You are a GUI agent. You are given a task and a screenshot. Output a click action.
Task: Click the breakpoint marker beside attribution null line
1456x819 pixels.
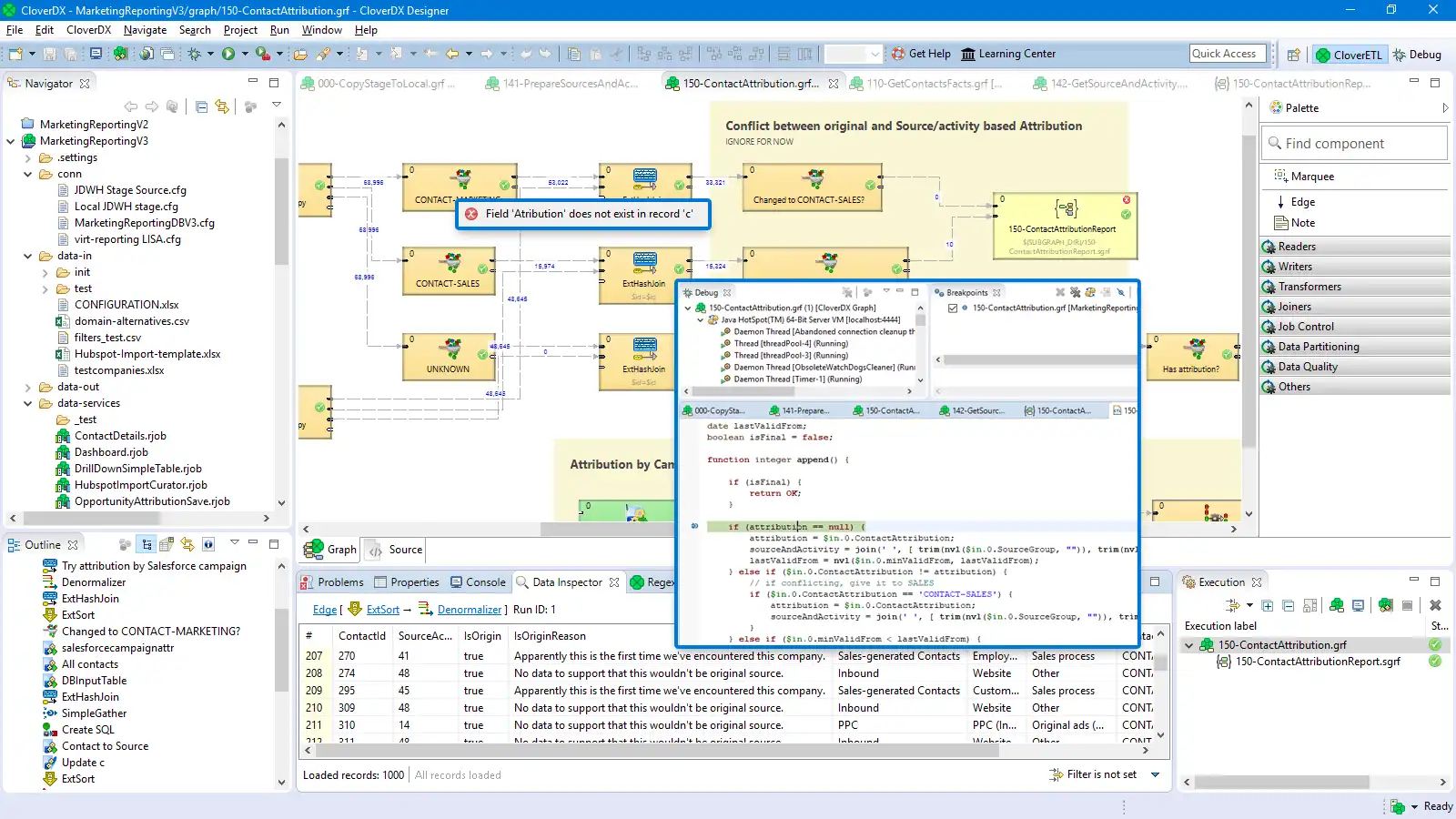point(695,527)
